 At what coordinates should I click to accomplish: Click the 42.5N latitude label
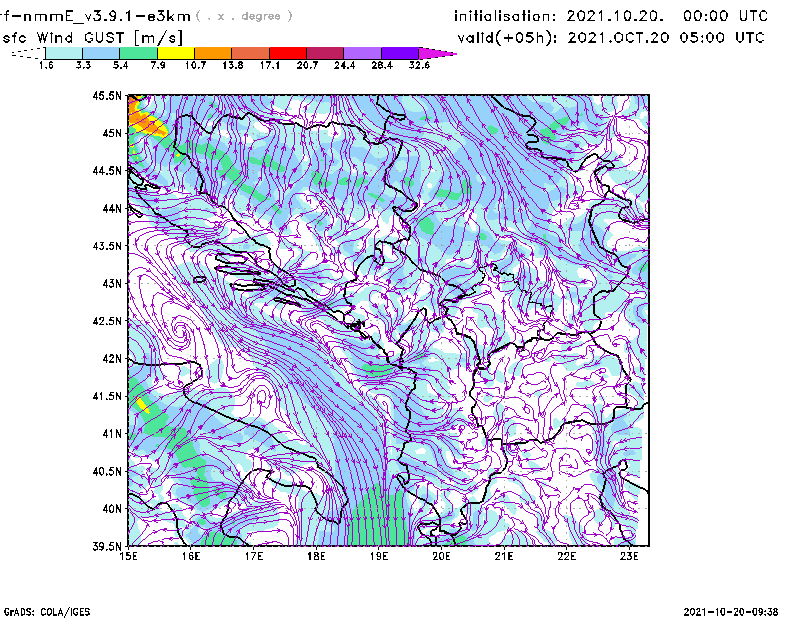[107, 321]
